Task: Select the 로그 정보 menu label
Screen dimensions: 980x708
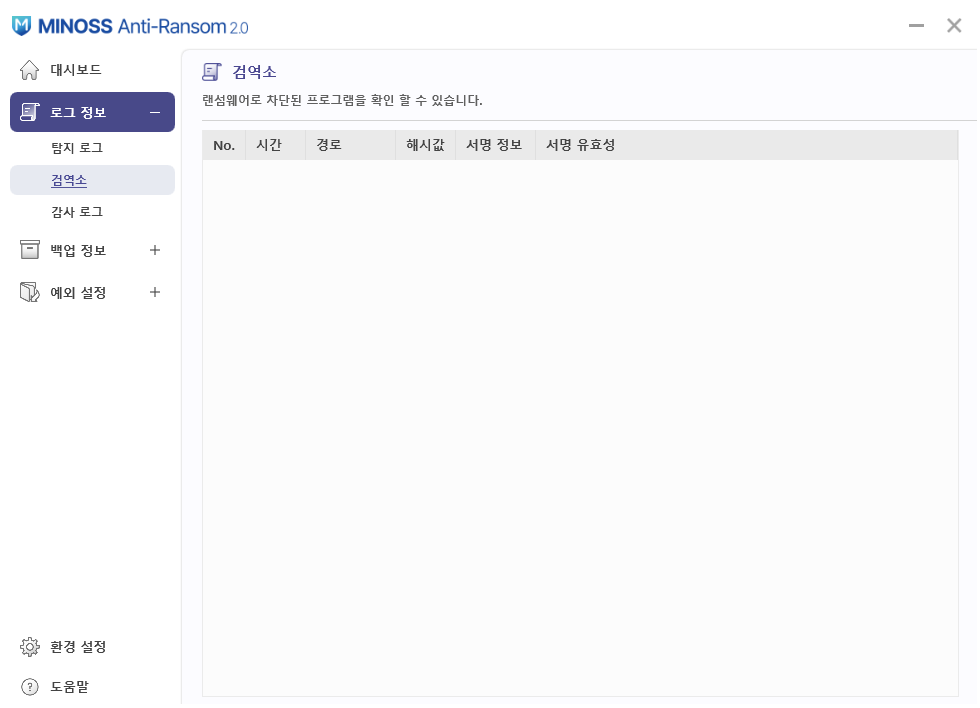Action: pyautogui.click(x=78, y=112)
